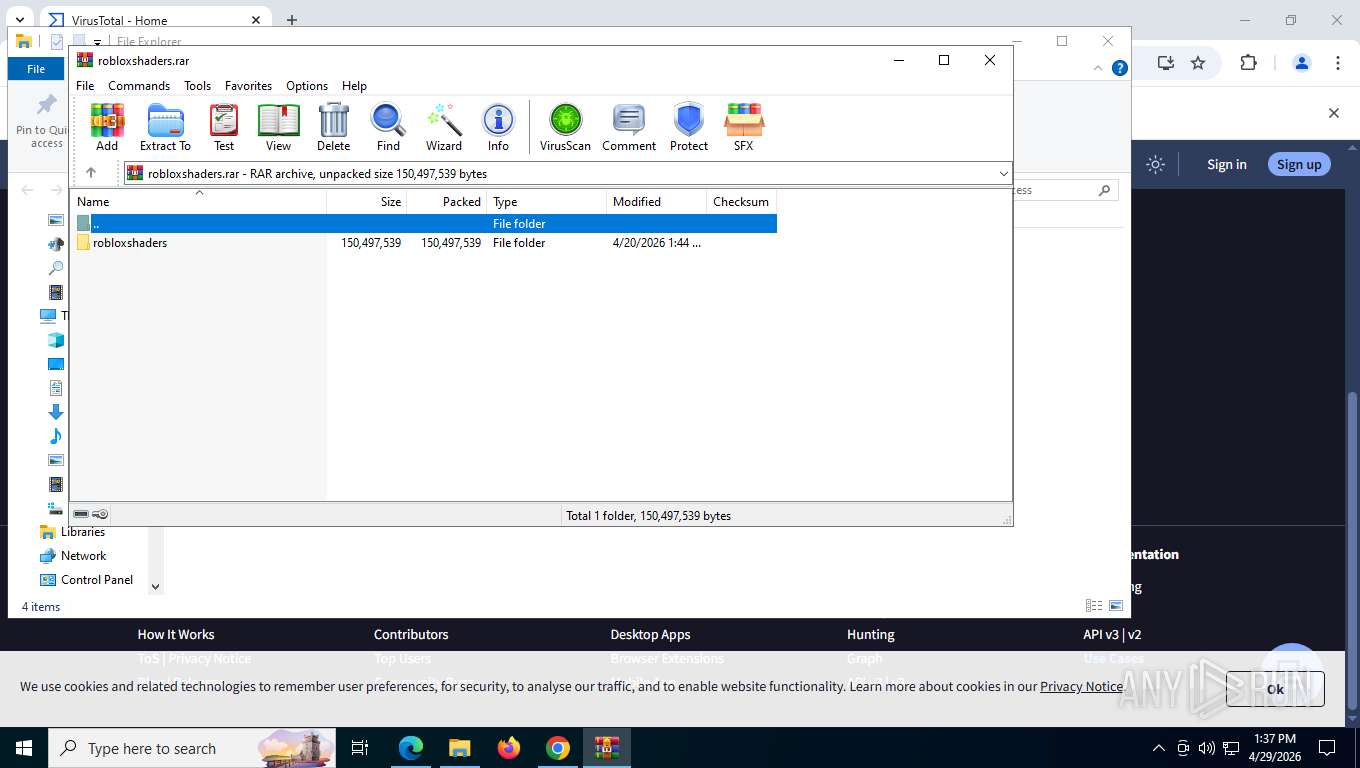Open the View toolbar icon
Screen dimensions: 1360x768
tap(278, 127)
